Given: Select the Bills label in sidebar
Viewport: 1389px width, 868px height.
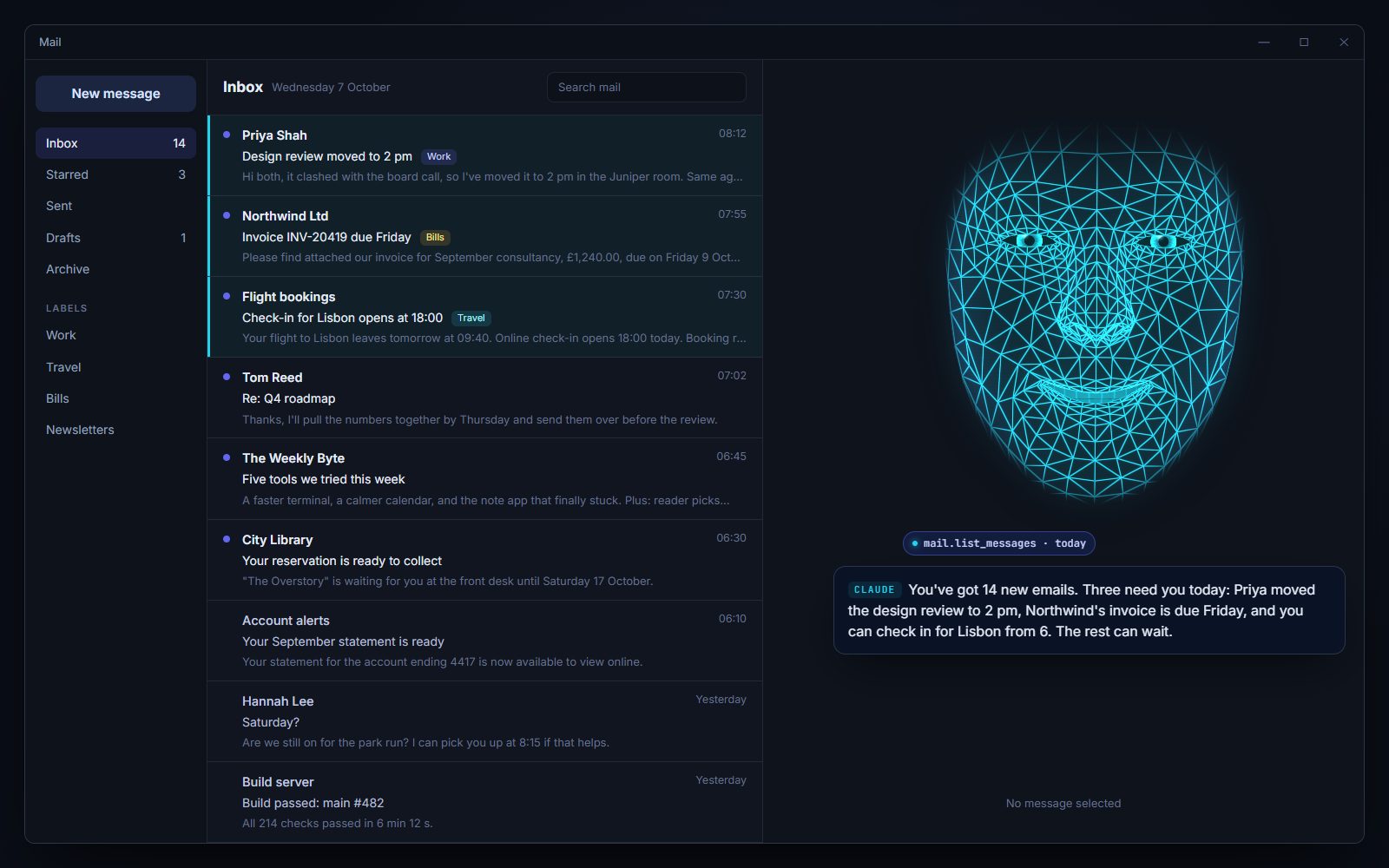Looking at the screenshot, I should coord(115,398).
